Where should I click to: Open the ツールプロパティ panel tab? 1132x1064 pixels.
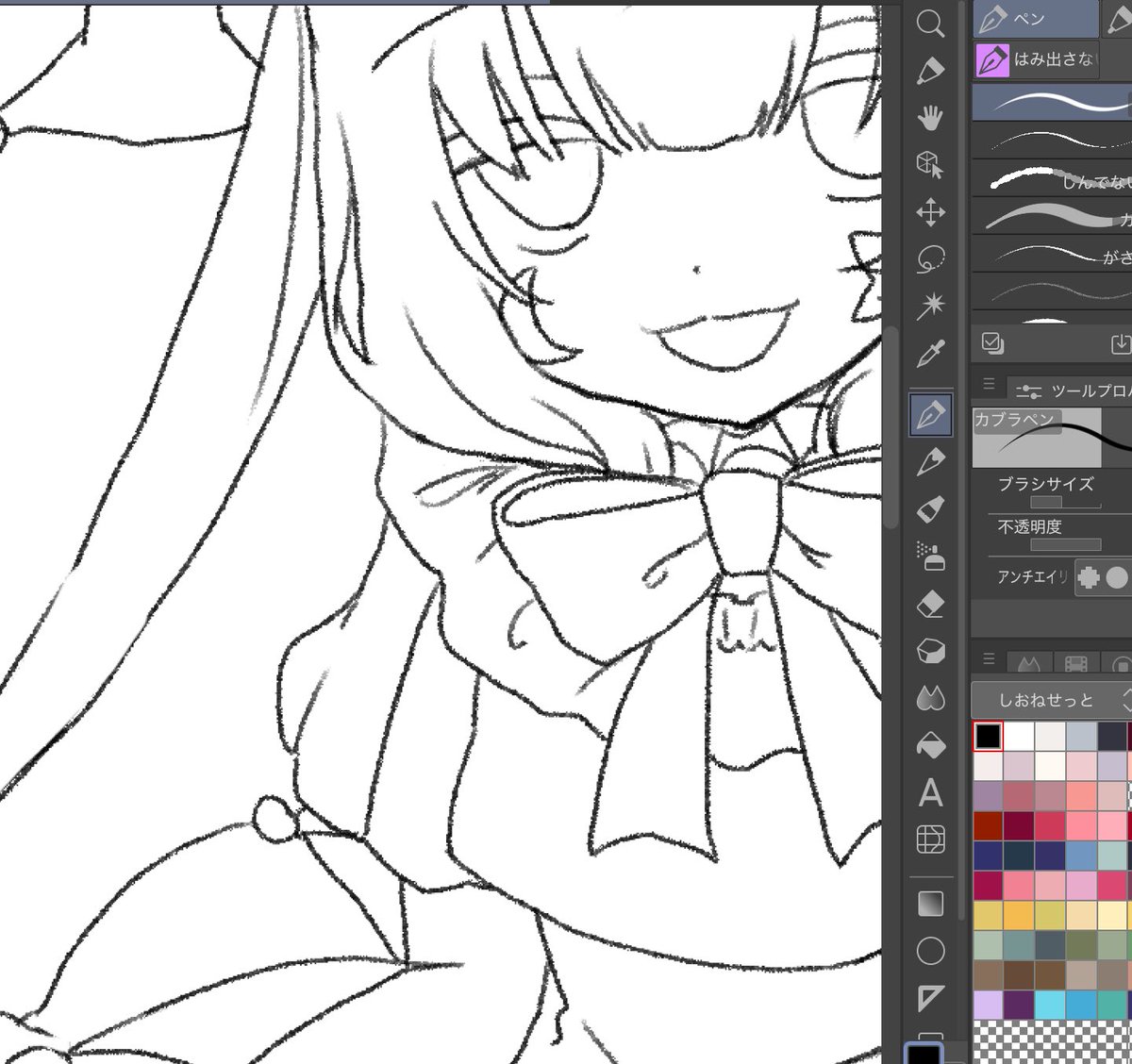pos(1070,390)
